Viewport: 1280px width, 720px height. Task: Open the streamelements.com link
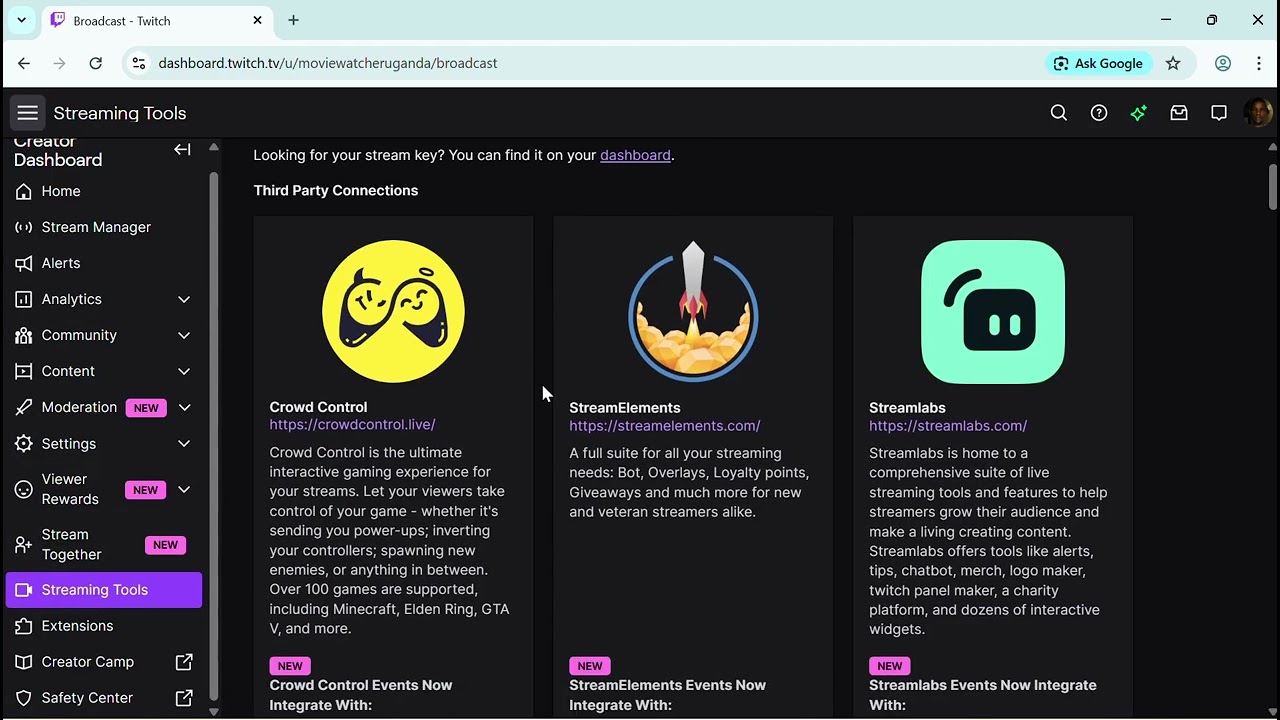click(665, 425)
